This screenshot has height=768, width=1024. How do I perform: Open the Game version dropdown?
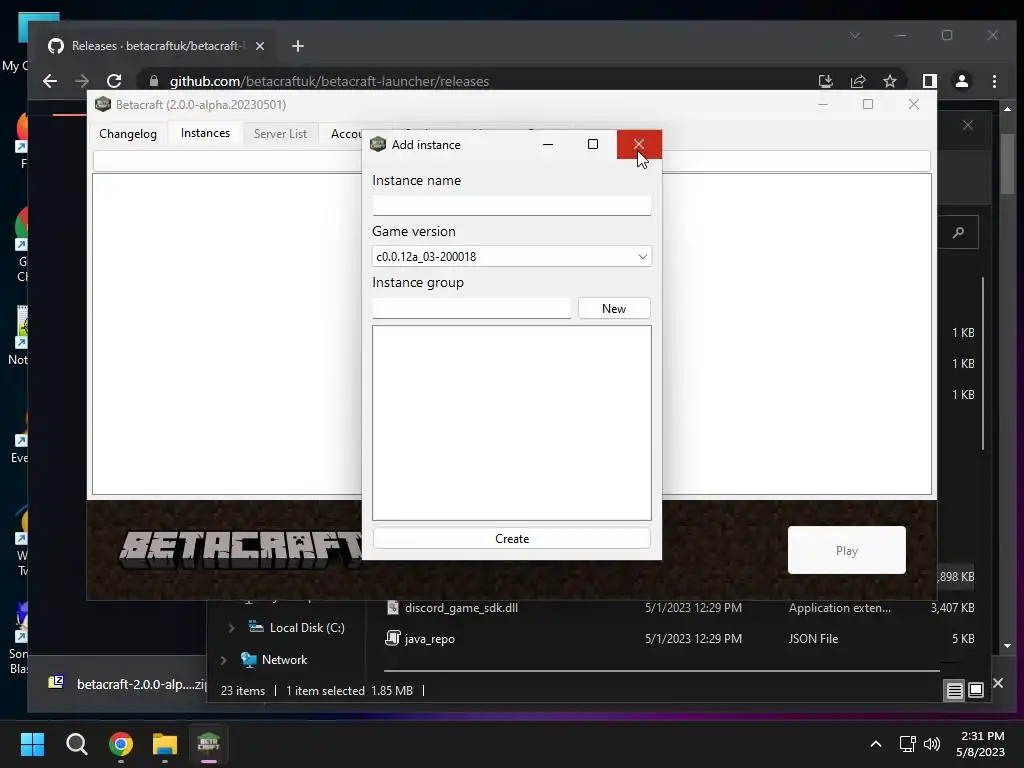(511, 257)
